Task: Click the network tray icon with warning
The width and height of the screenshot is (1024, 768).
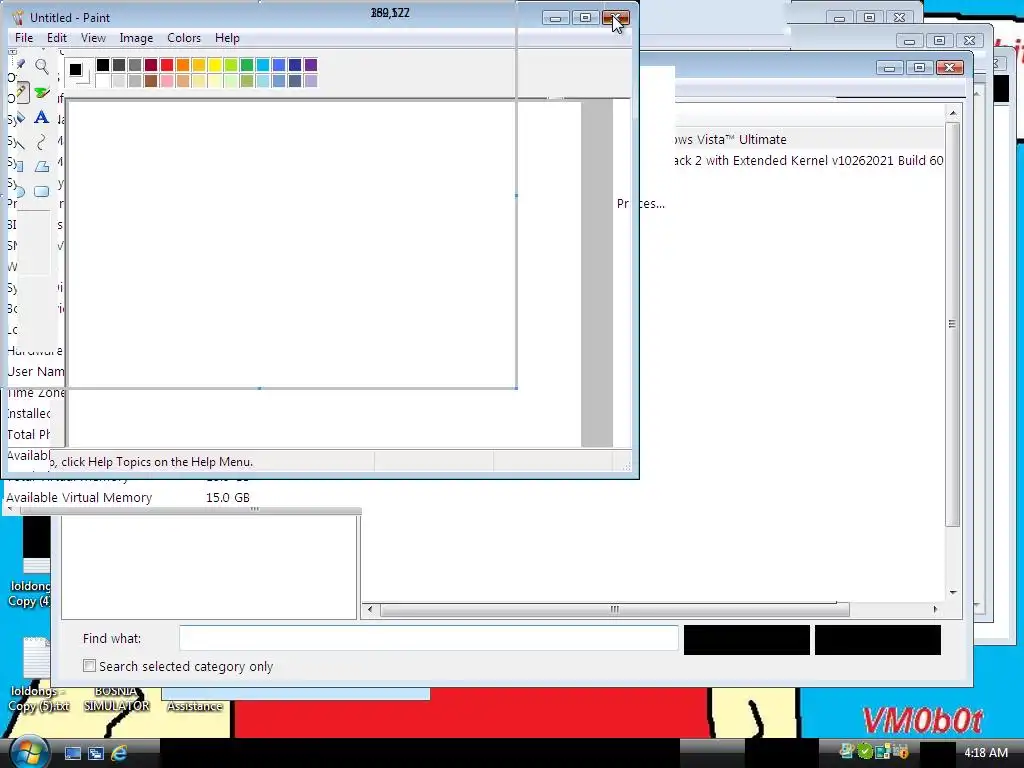Action: pos(900,752)
